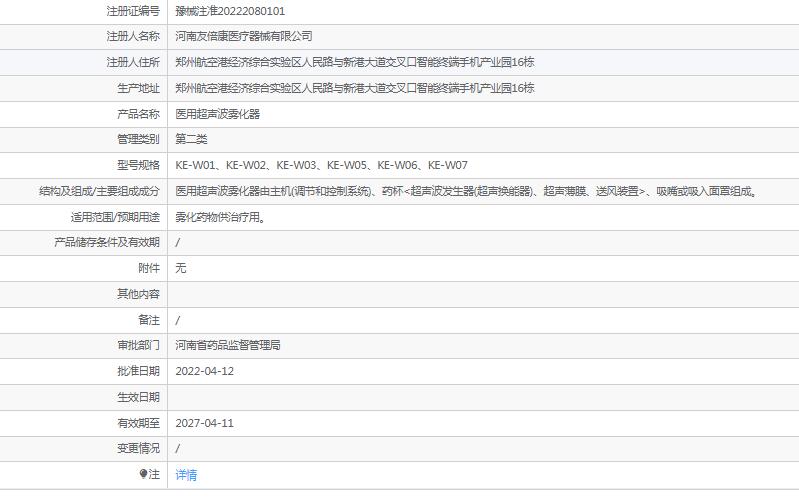Screen dimensions: 799x497
Task: Open the 详情 details link
Action: tap(186, 475)
